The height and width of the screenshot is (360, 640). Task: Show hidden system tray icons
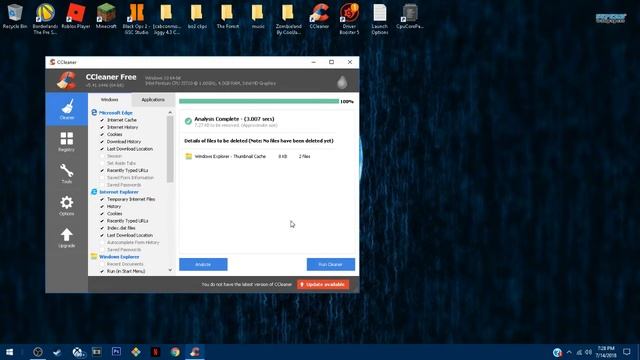tap(569, 352)
